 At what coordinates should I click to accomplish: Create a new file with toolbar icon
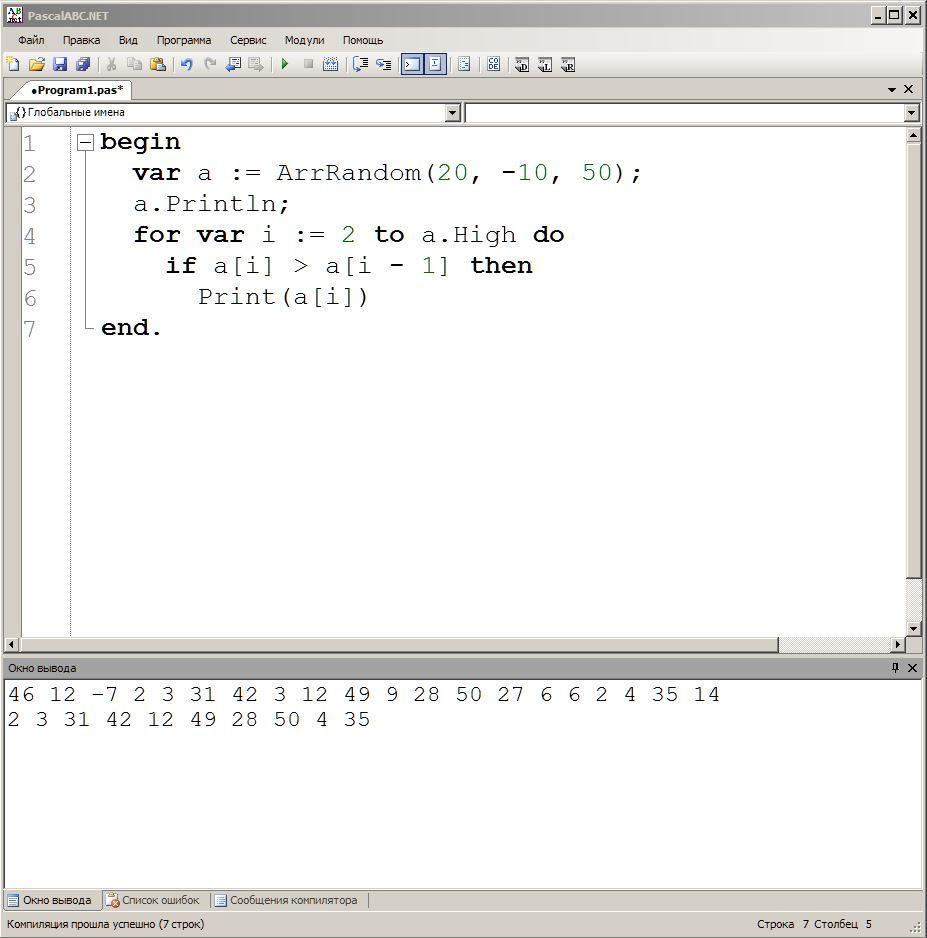point(13,64)
